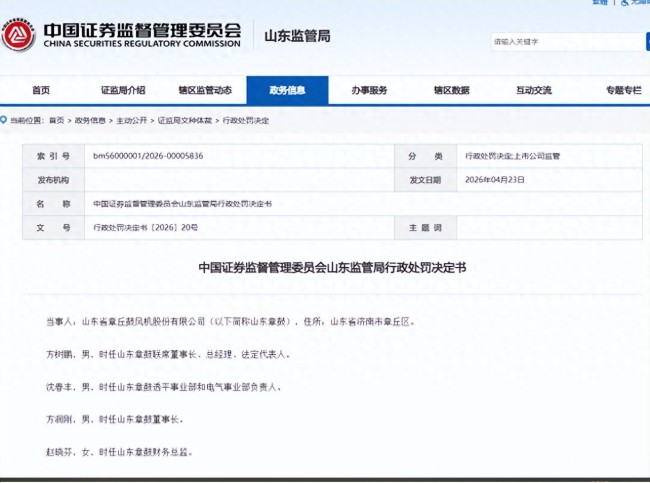
Task: Click the 发布机构 table label cell
Action: [x=53, y=180]
